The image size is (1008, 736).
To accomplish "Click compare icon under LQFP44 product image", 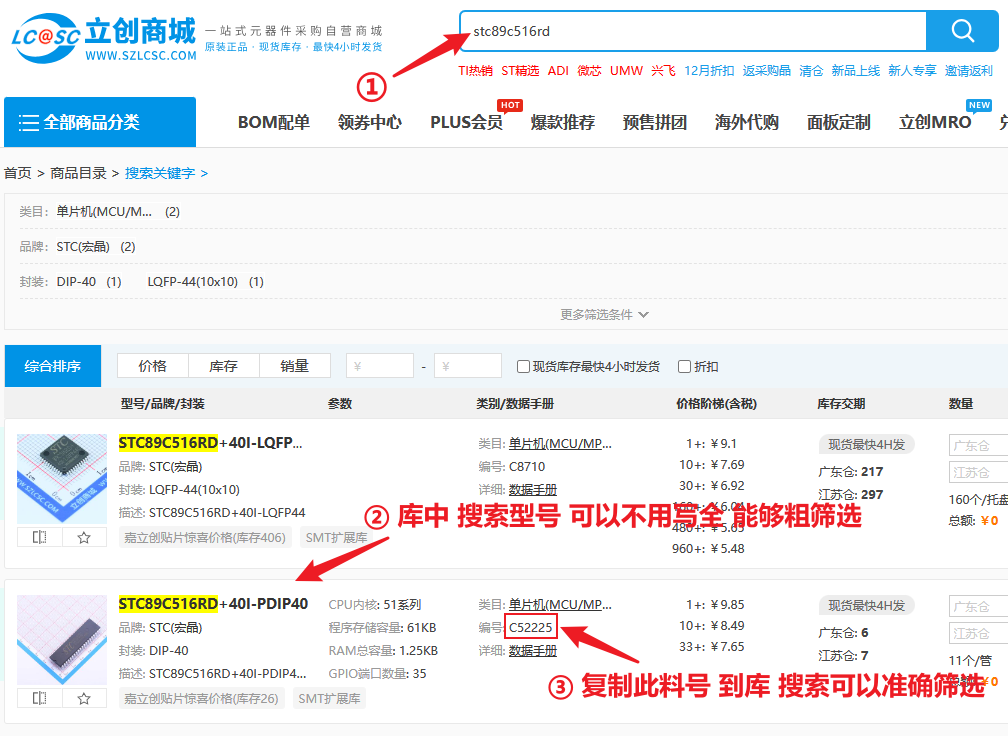I will (40, 537).
